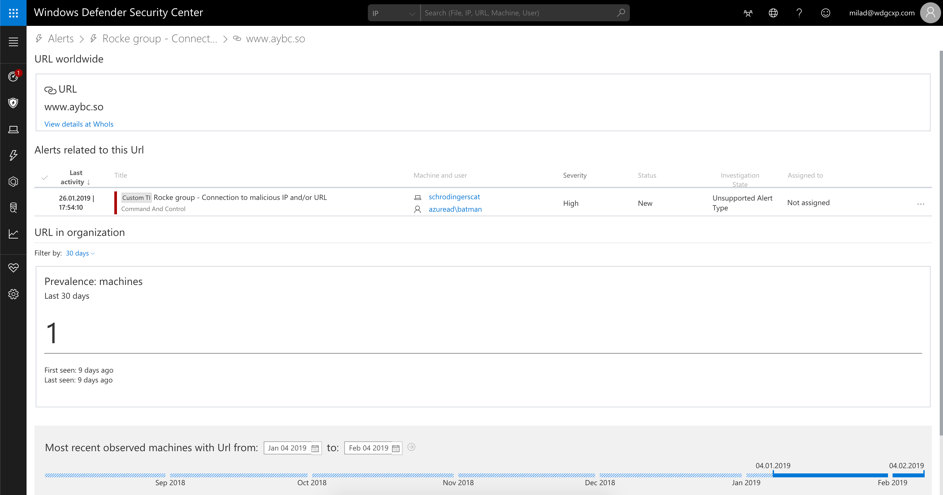
Task: Click the Jan 04 2019 date field
Action: [292, 448]
